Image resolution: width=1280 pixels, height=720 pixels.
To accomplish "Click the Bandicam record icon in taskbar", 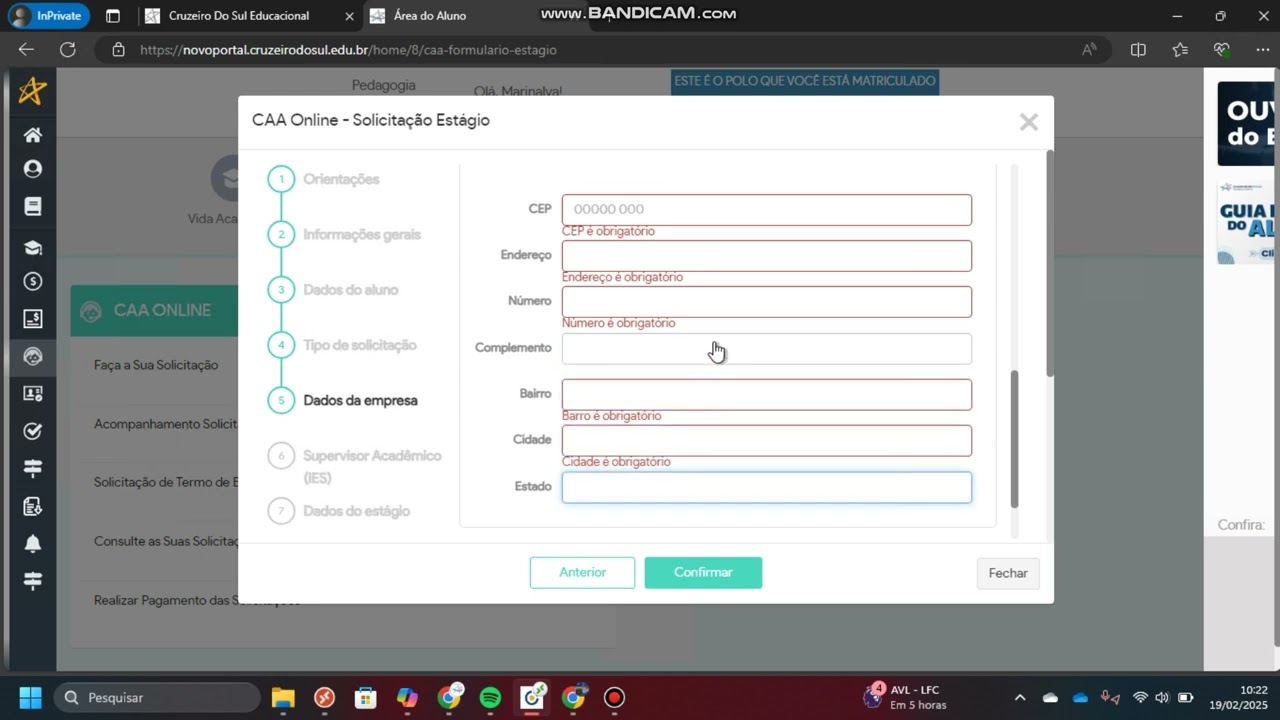I will click(x=614, y=697).
